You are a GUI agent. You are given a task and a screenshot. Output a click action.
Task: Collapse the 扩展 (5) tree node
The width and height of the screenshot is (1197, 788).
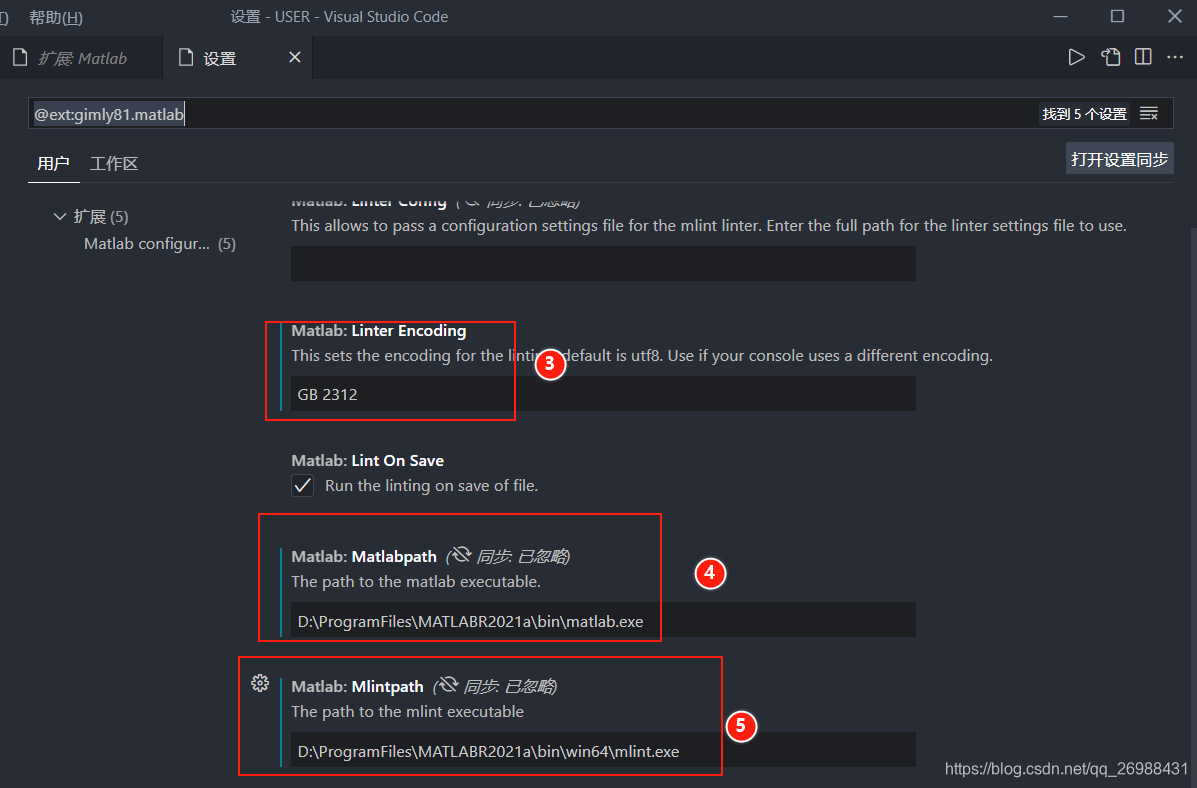point(60,217)
